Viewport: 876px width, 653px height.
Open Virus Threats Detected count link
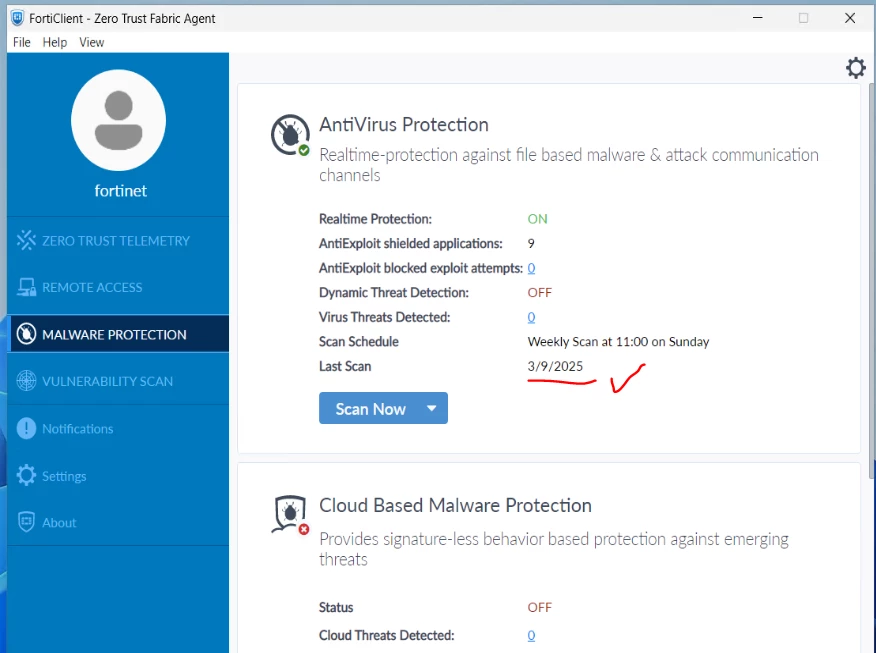(x=531, y=317)
